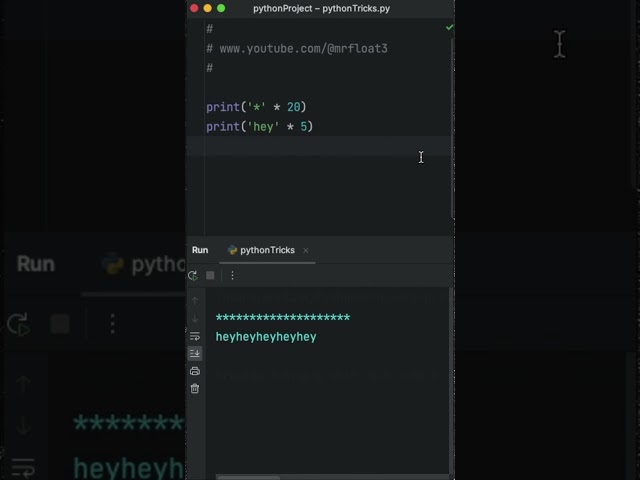The height and width of the screenshot is (480, 640).
Task: Click the print('hey' * 5) code line
Action: (259, 127)
